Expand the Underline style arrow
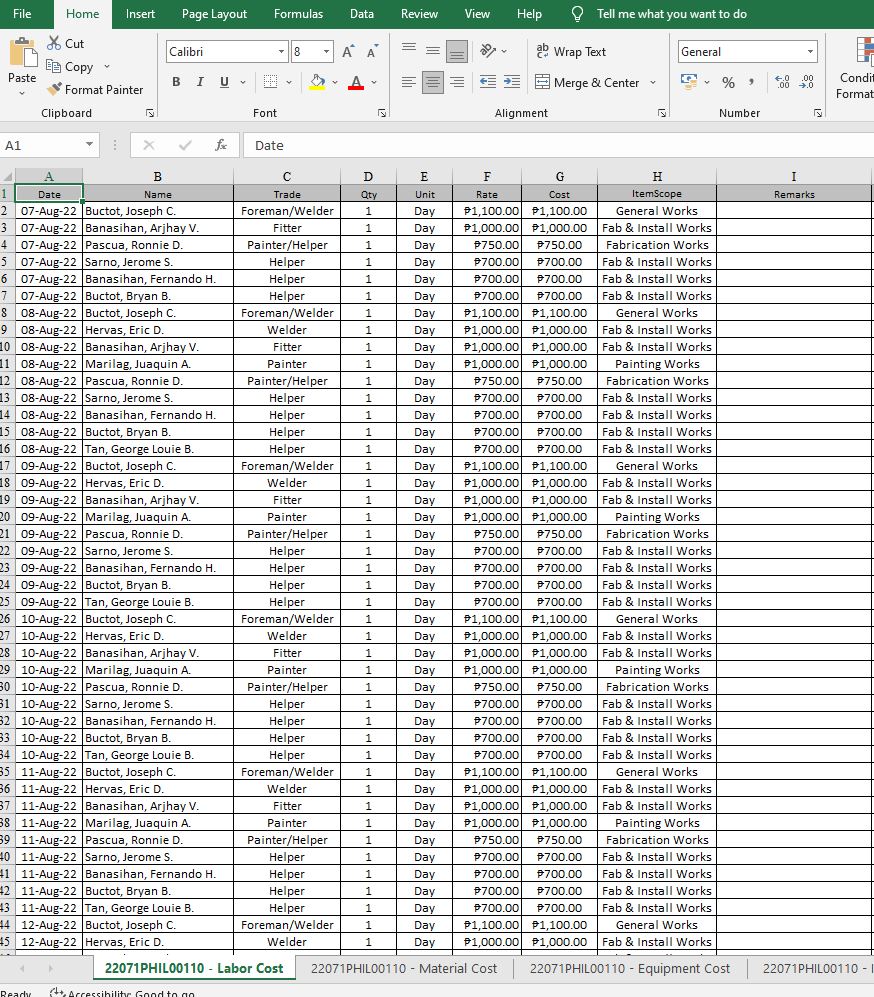The width and height of the screenshot is (874, 997). pos(243,82)
